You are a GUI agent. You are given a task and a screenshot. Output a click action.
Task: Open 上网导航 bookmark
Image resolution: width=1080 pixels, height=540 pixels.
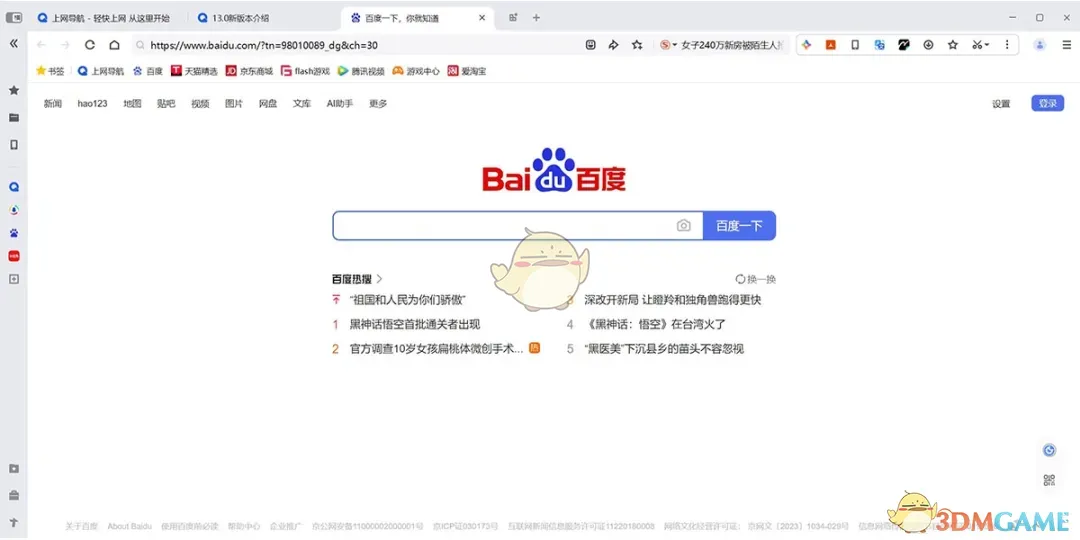coord(101,70)
